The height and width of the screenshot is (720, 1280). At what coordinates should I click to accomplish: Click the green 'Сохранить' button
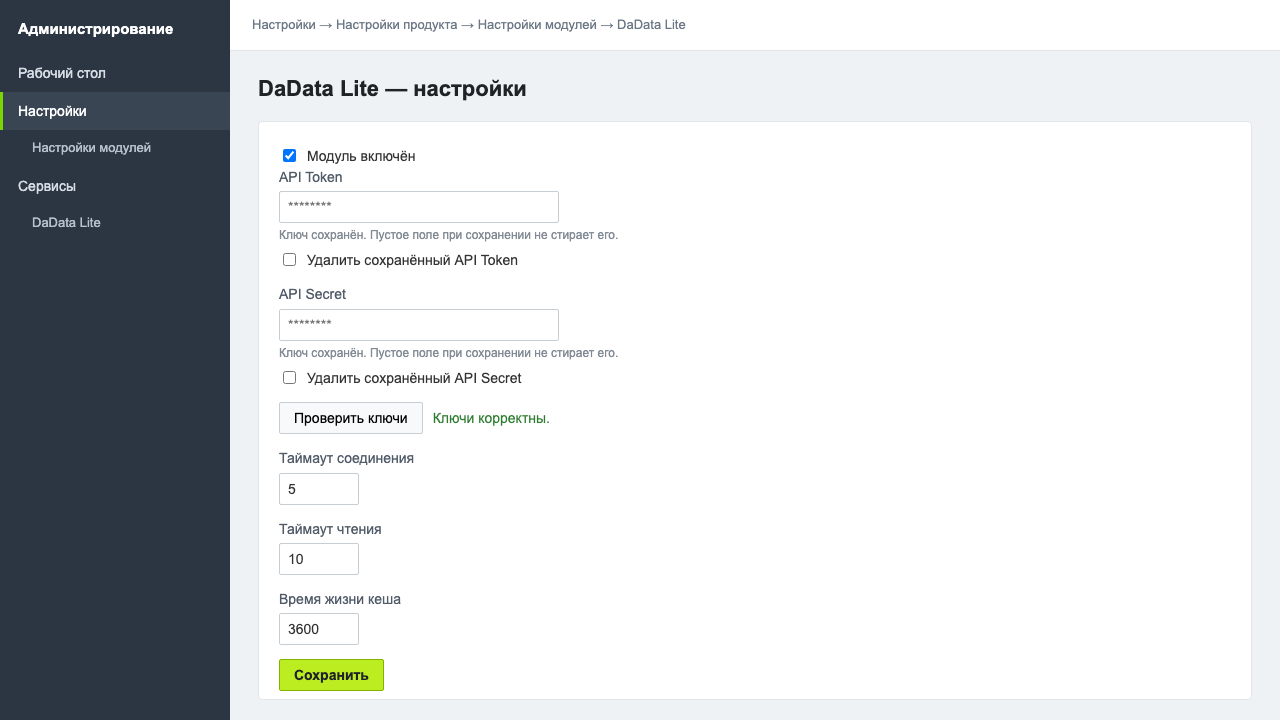331,675
